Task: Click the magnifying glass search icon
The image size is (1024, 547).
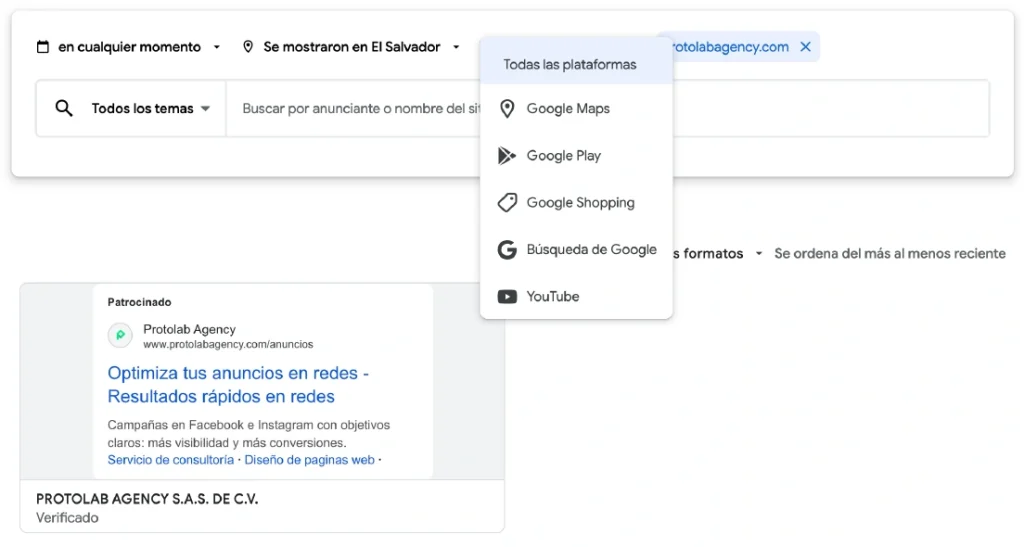Action: click(x=64, y=108)
